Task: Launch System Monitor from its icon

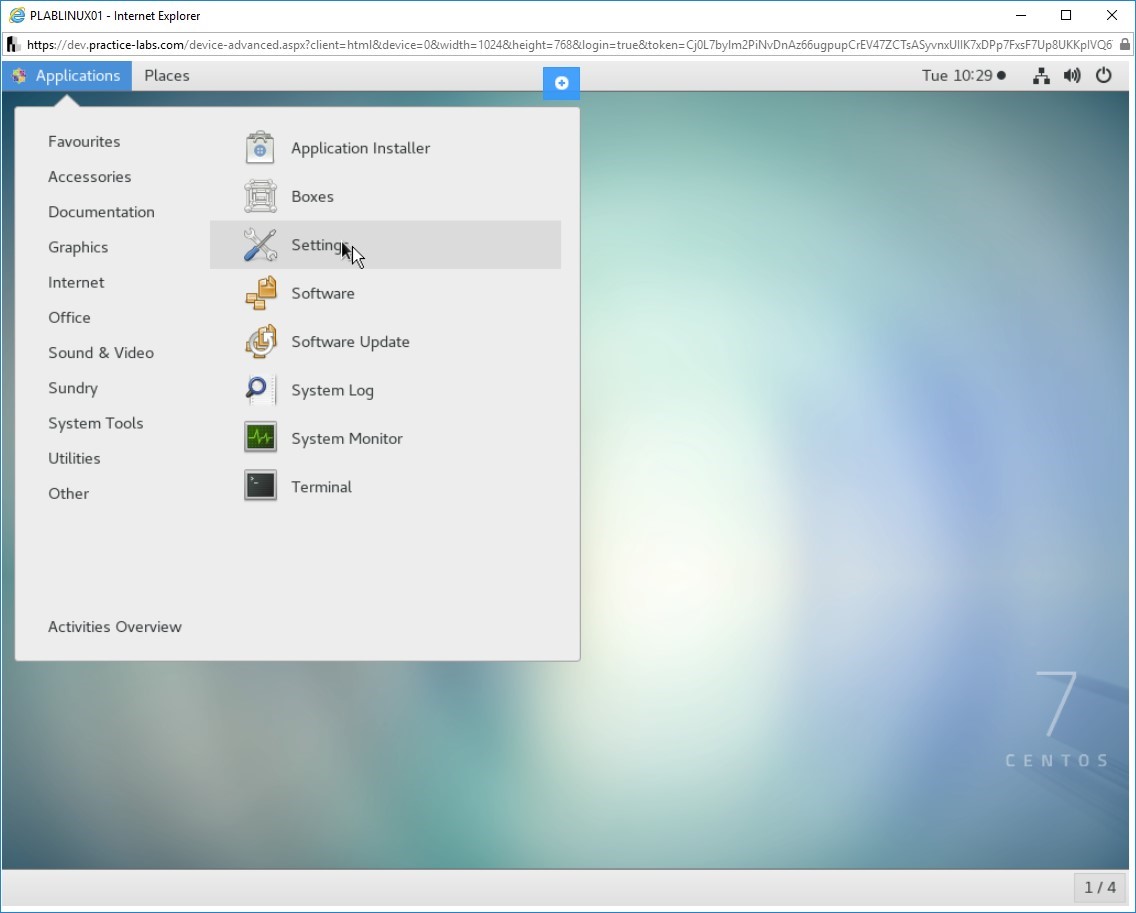Action: pos(260,438)
